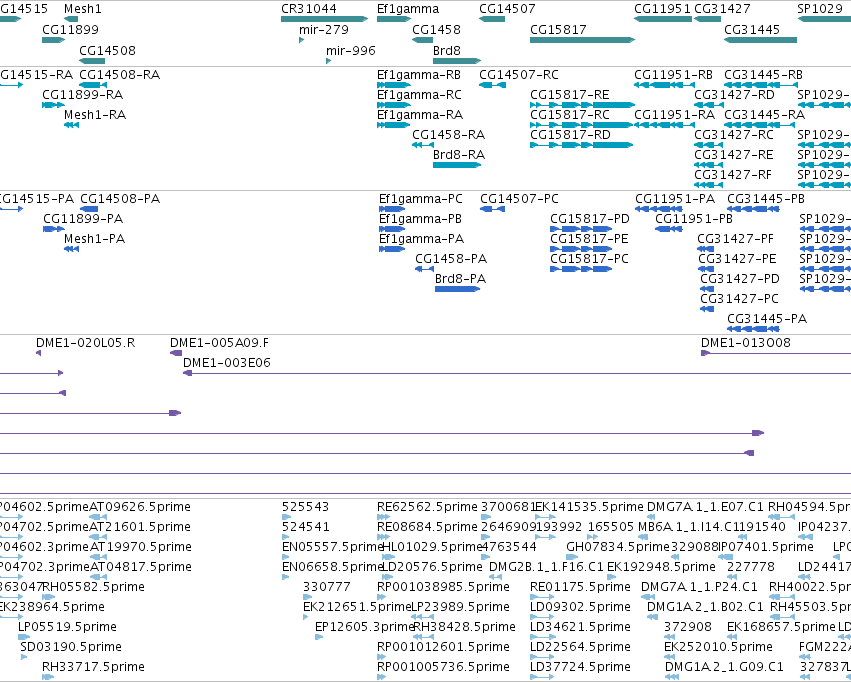This screenshot has height=682, width=851.
Task: Click the CG15817-RE transcript label
Action: tap(570, 95)
